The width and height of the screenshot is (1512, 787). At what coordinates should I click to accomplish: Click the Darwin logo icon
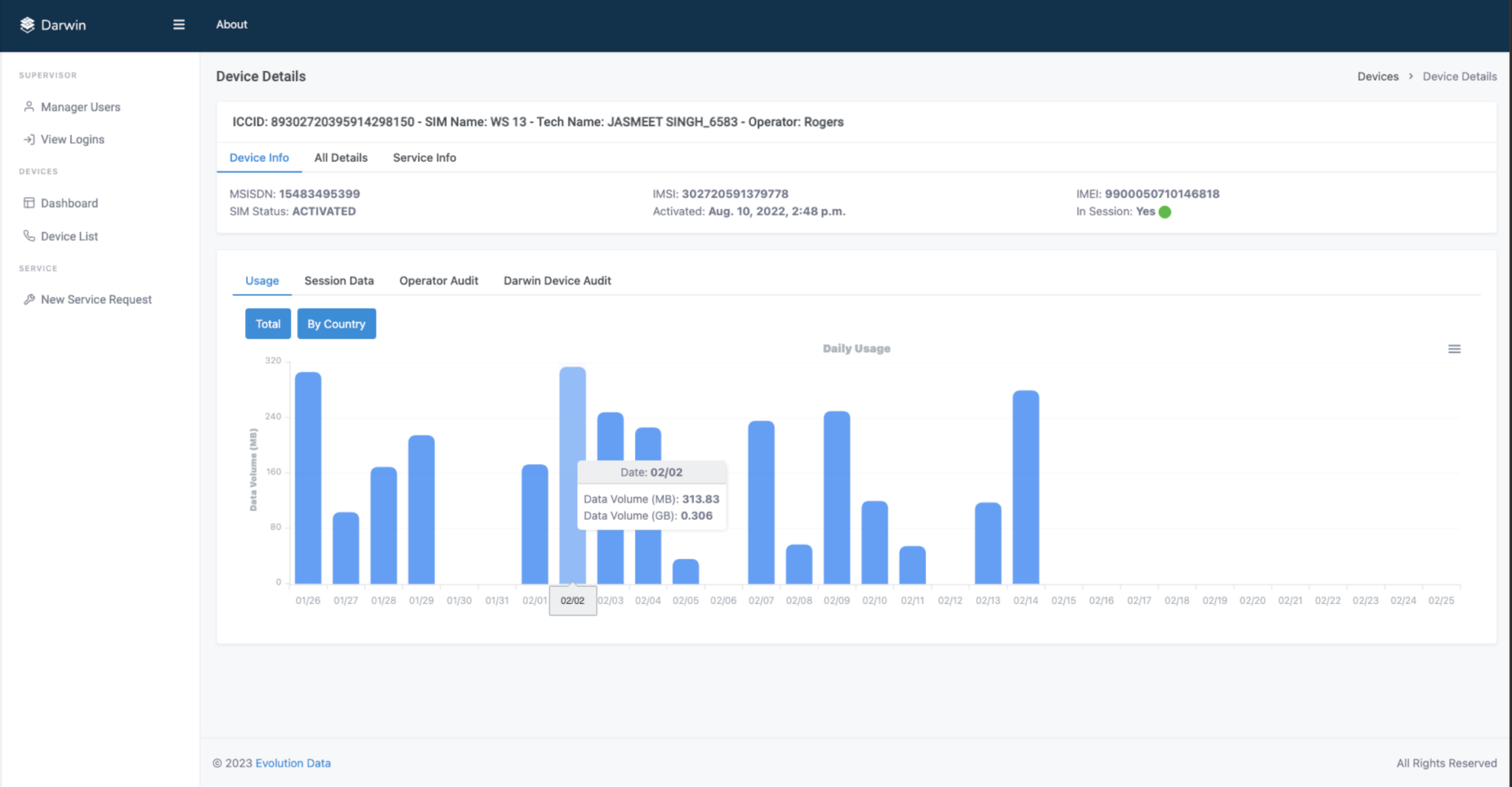pos(27,24)
